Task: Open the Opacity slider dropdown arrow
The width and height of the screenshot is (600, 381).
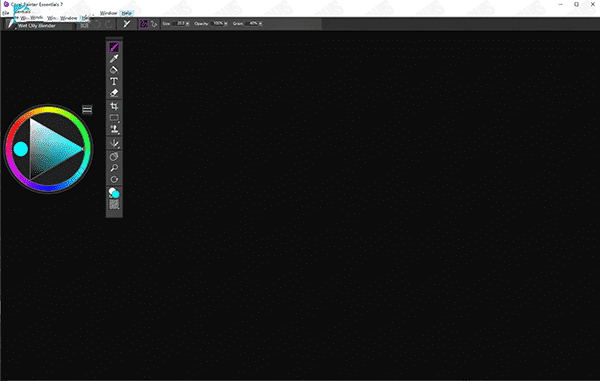Action: [226, 24]
